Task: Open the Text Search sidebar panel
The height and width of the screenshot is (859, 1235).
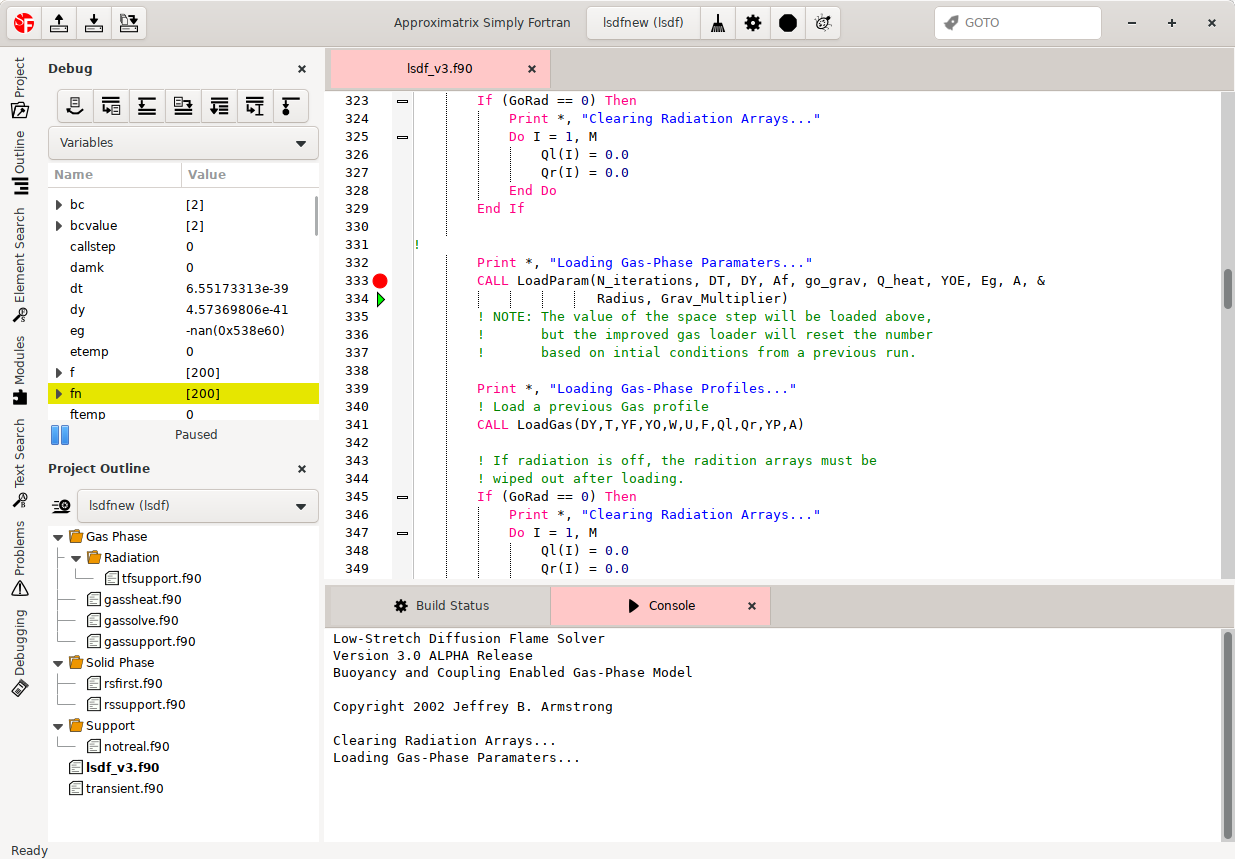Action: (x=19, y=454)
